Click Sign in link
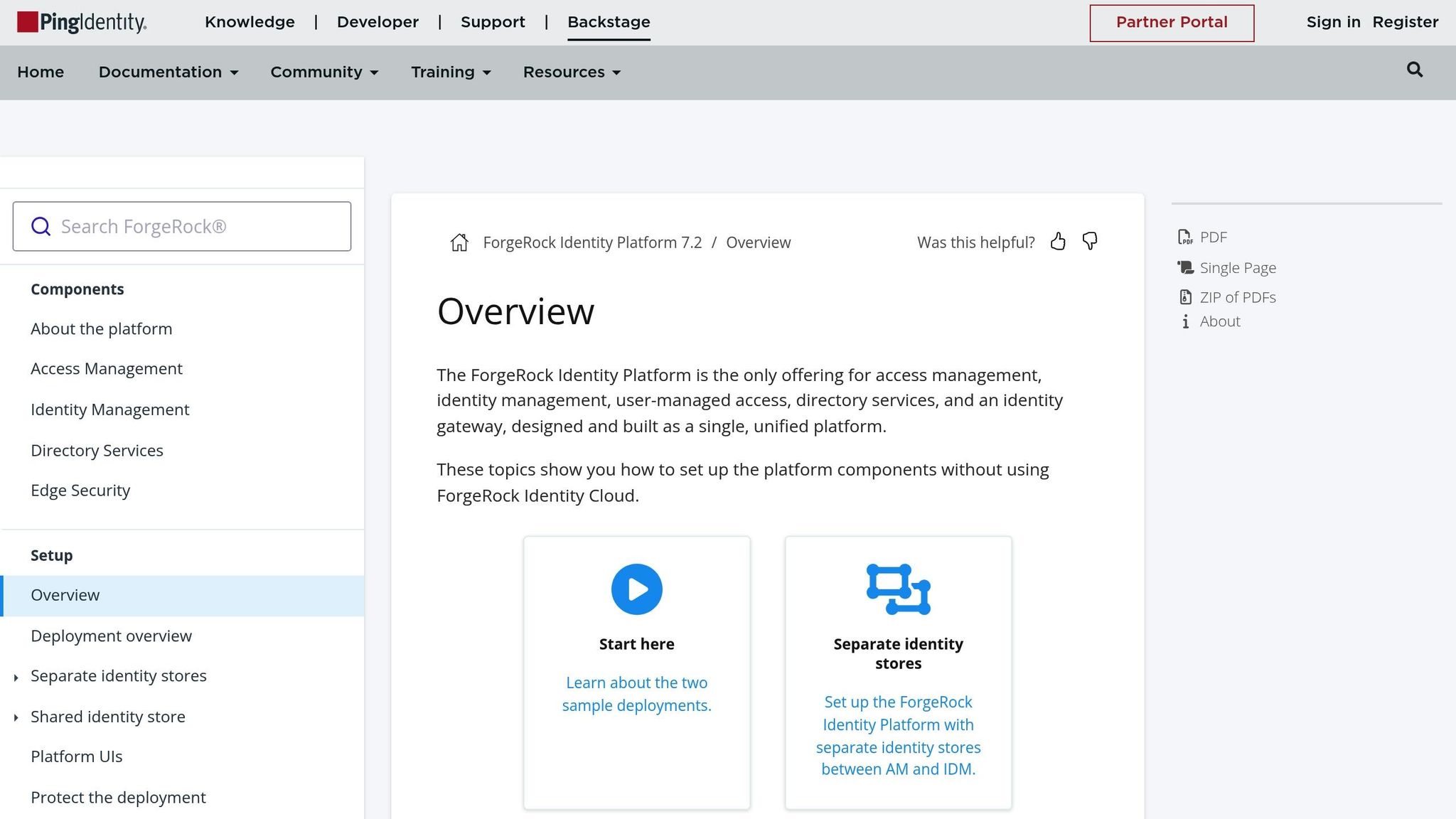The width and height of the screenshot is (1456, 819). (x=1333, y=22)
